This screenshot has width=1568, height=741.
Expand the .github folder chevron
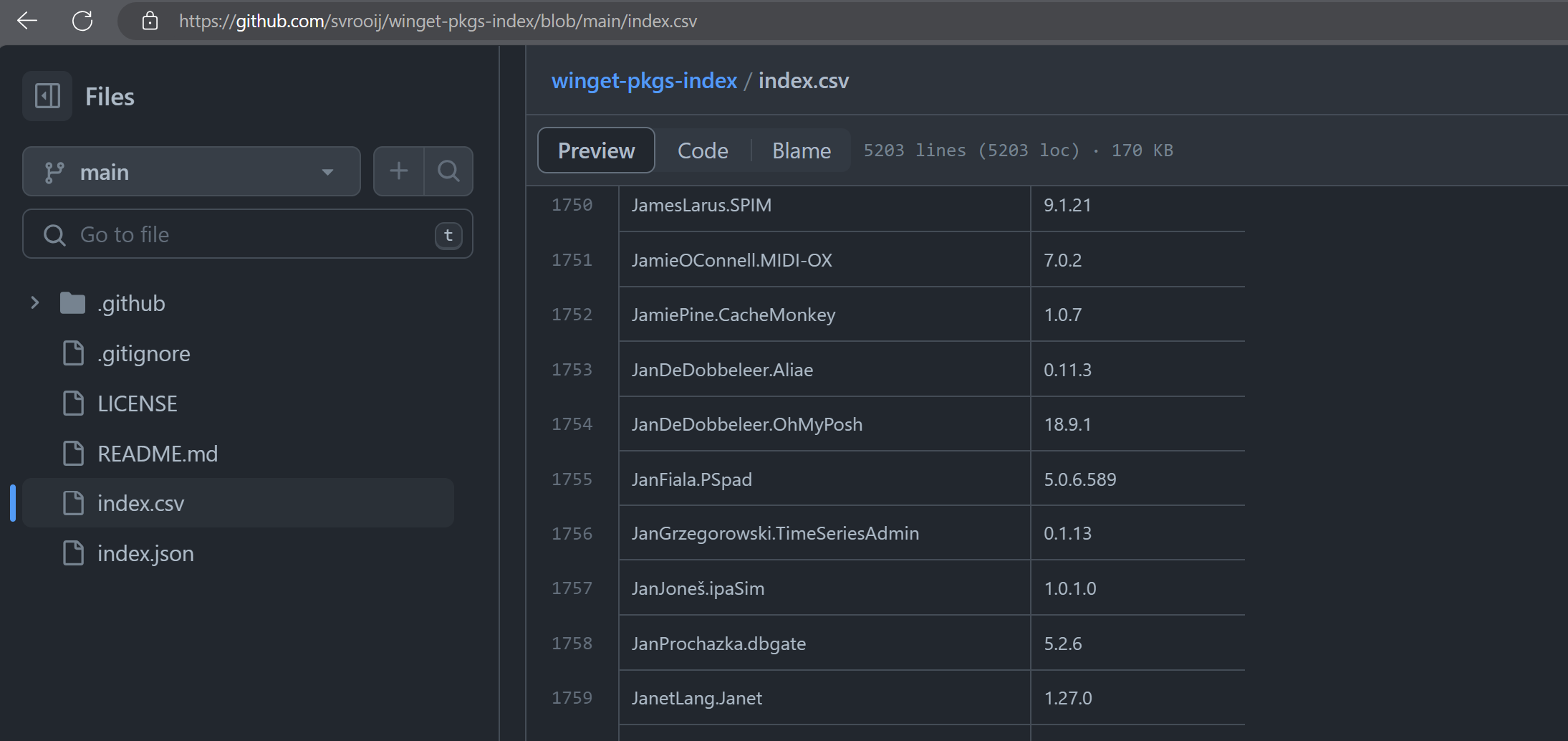pos(34,303)
